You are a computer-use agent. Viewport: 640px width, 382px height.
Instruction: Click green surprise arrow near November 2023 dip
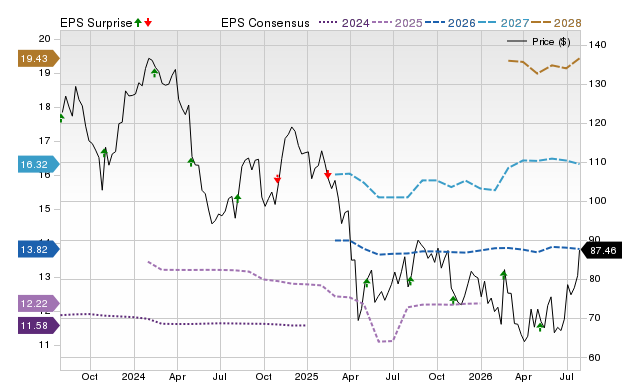(x=104, y=153)
